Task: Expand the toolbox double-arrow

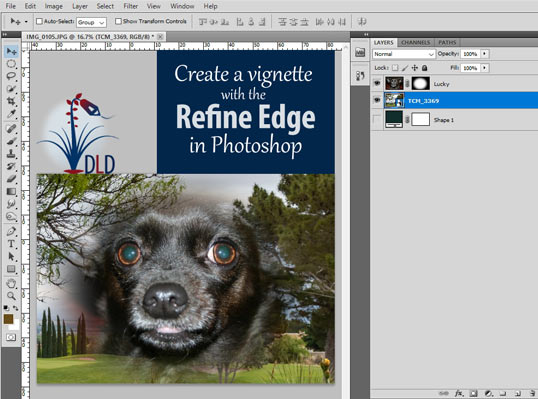Action: (x=4, y=34)
